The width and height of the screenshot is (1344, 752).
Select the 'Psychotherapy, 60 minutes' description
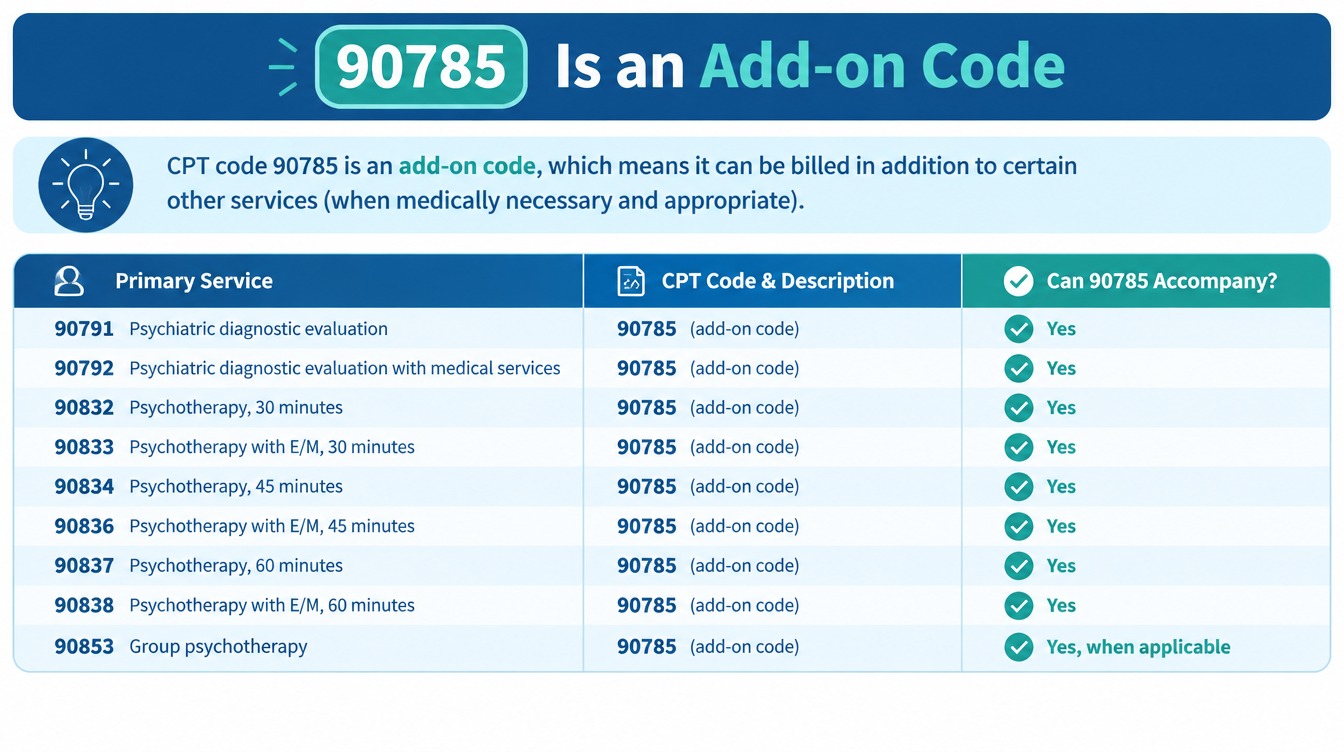[236, 566]
